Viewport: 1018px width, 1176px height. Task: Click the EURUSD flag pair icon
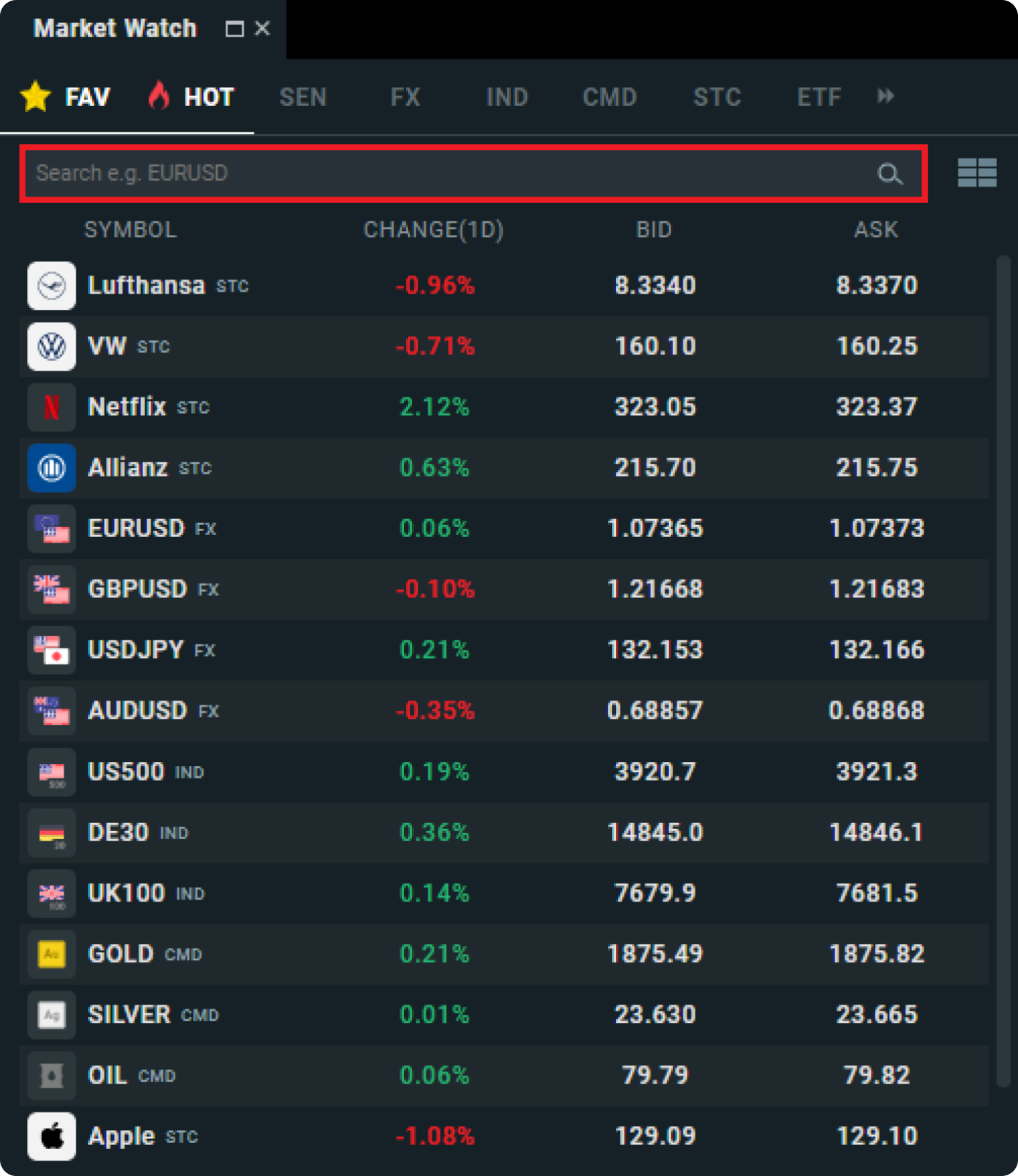click(x=52, y=529)
